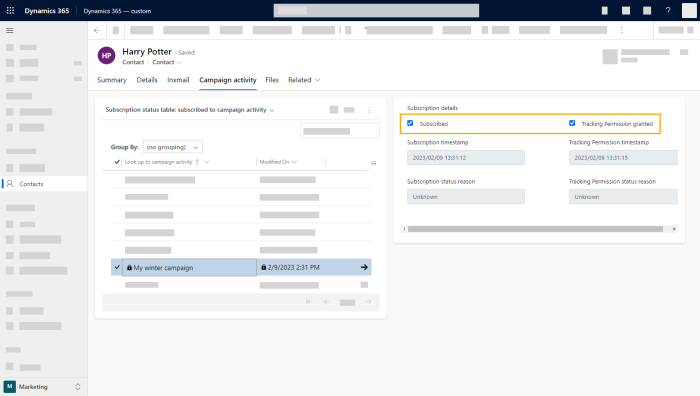
Task: Open the subgrid more commands ellipsis
Action: (369, 110)
